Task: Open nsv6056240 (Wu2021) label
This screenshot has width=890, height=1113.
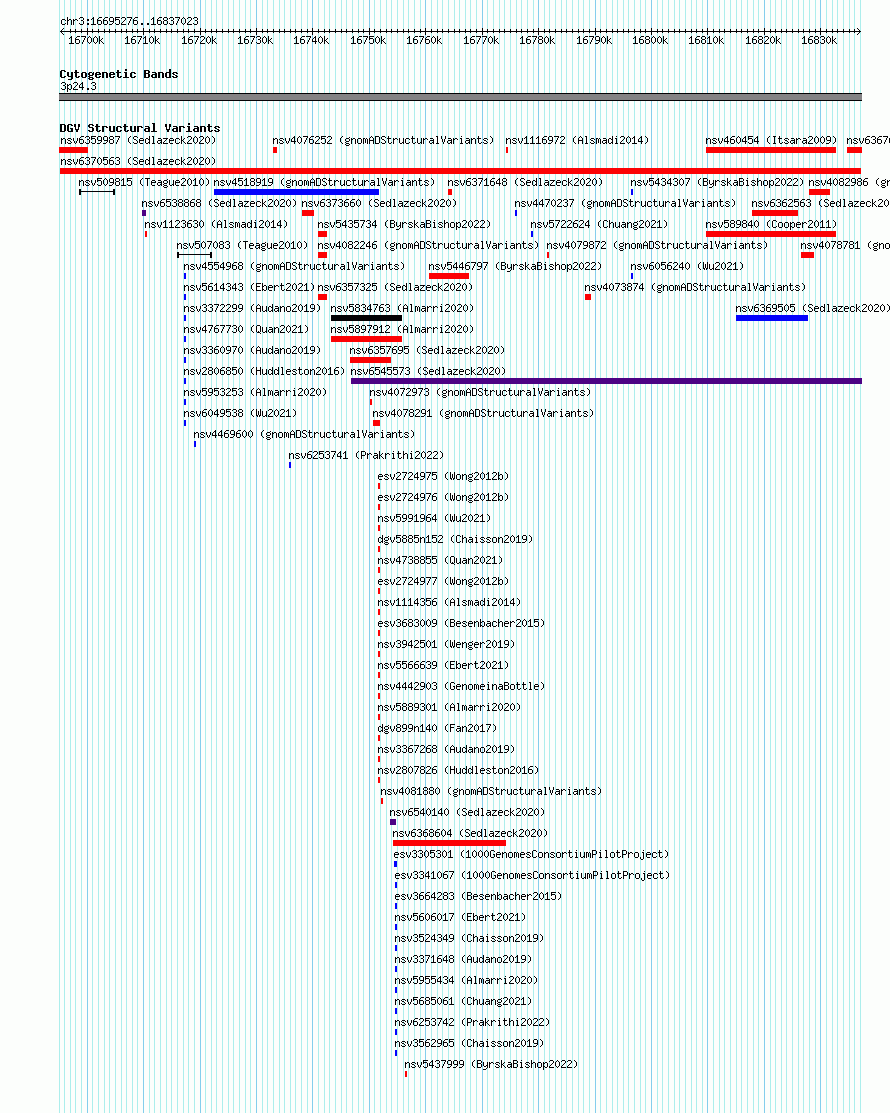Action: (x=687, y=266)
